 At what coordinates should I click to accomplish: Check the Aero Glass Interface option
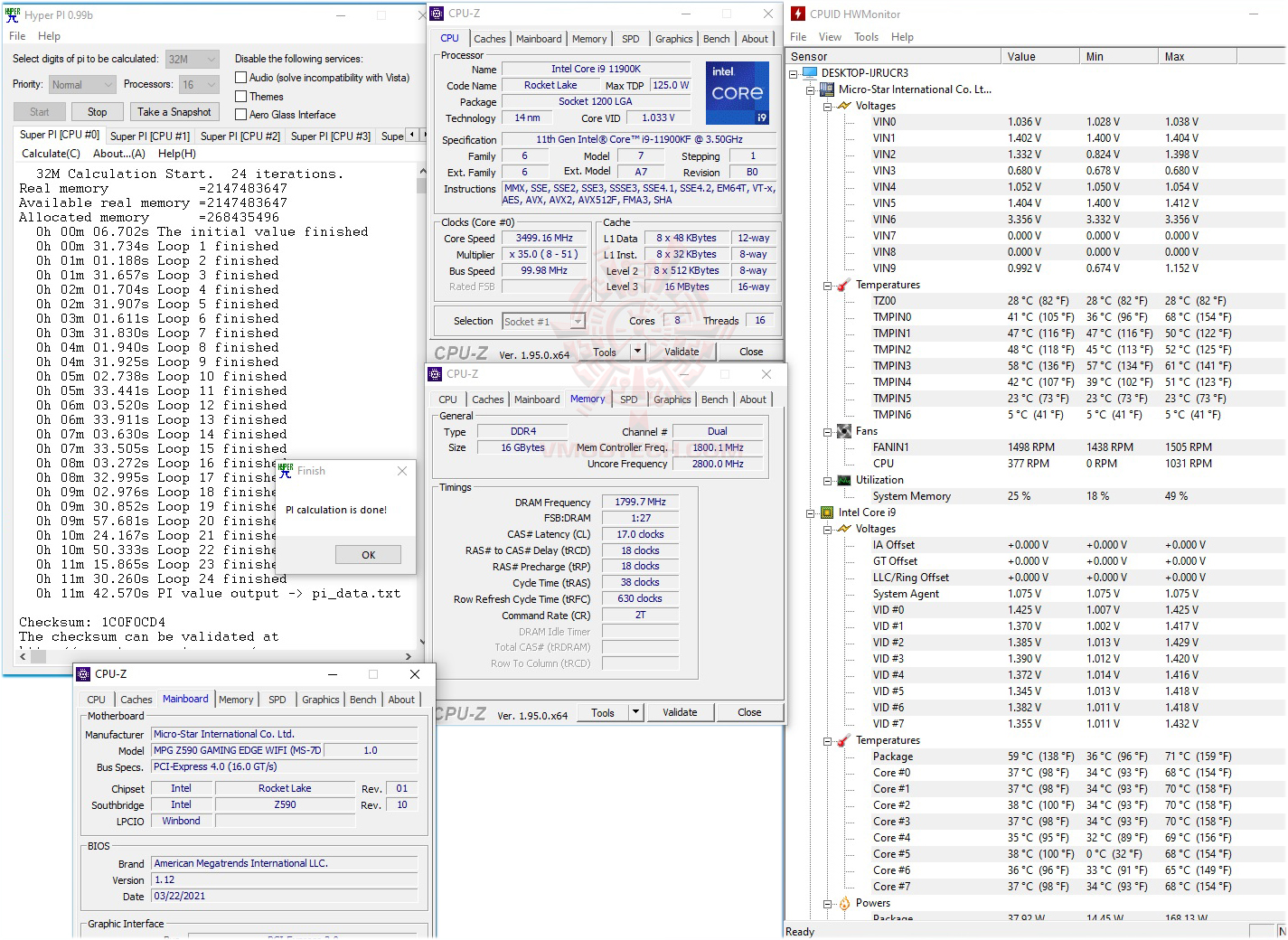point(241,115)
